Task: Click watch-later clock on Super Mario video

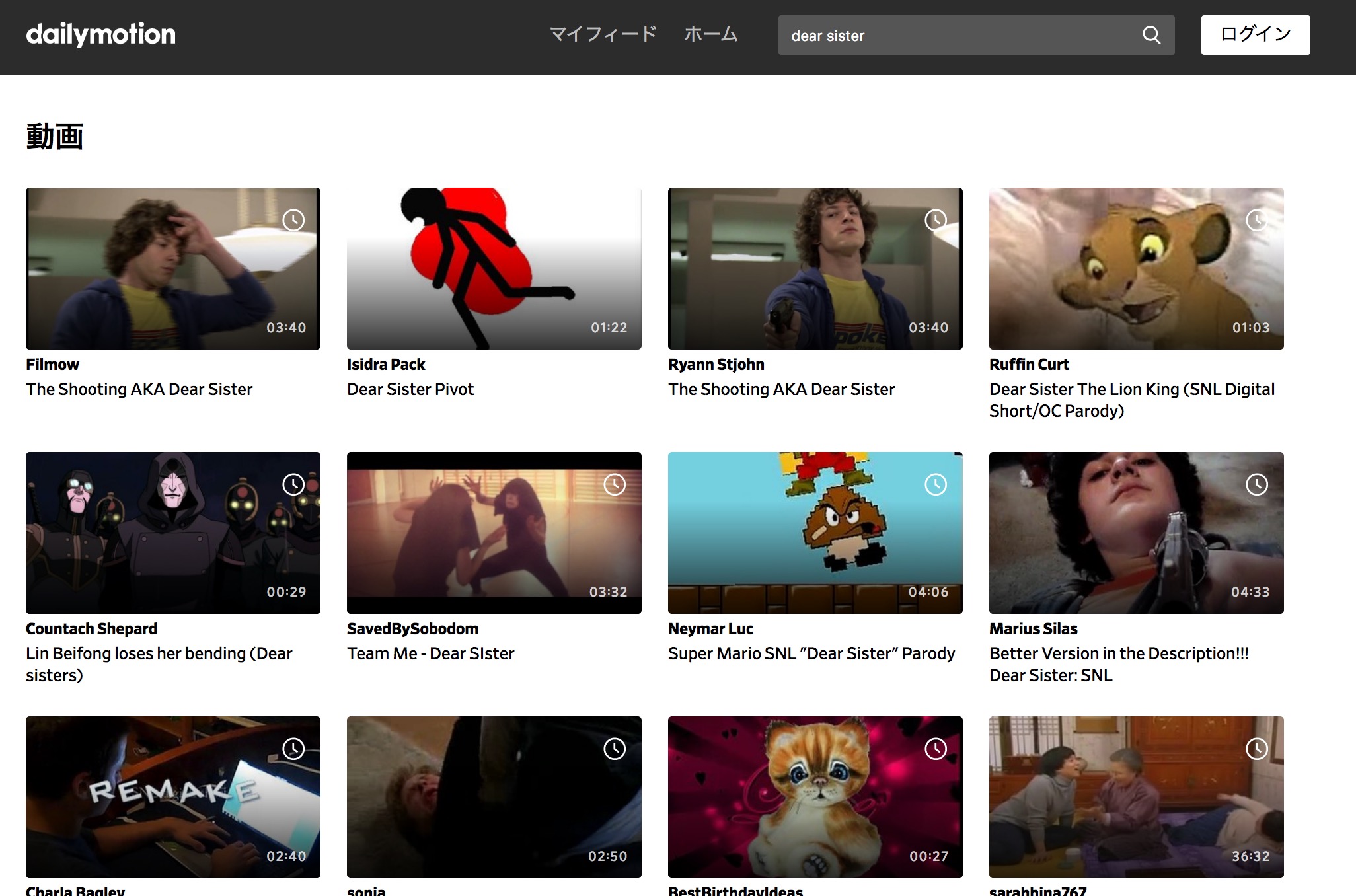Action: click(x=936, y=484)
